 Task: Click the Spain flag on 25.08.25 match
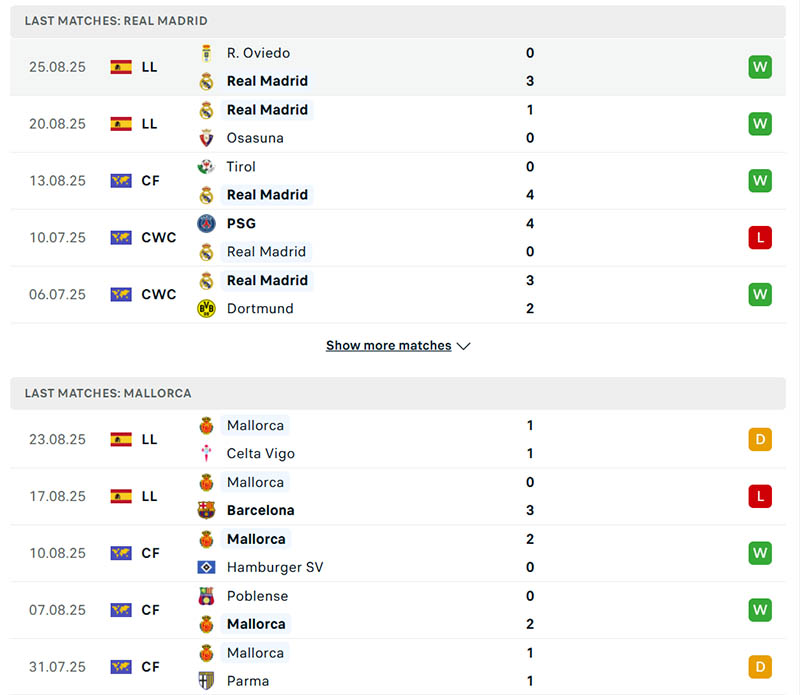click(121, 67)
